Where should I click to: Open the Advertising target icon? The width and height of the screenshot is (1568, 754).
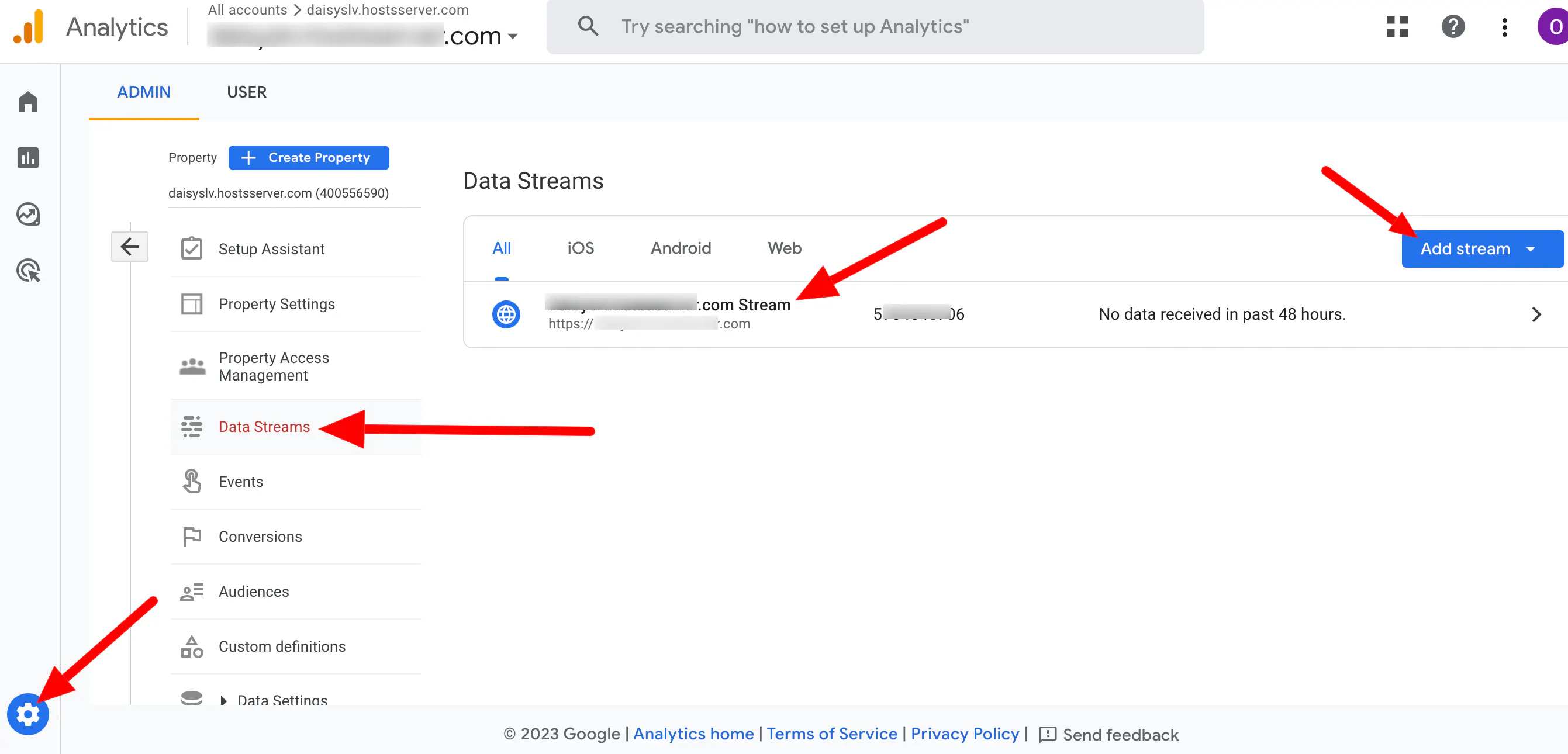pyautogui.click(x=28, y=270)
